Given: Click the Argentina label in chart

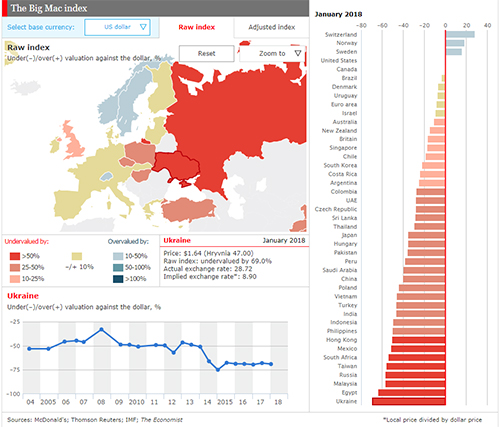Looking at the screenshot, I should click(343, 183).
